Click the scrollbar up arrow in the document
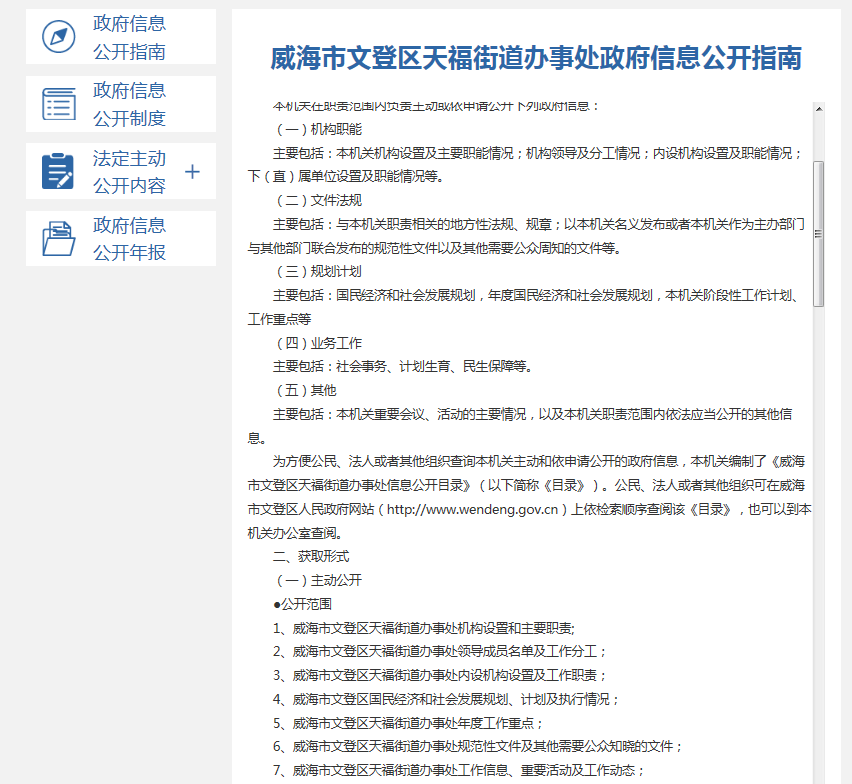The height and width of the screenshot is (784, 852). [818, 108]
